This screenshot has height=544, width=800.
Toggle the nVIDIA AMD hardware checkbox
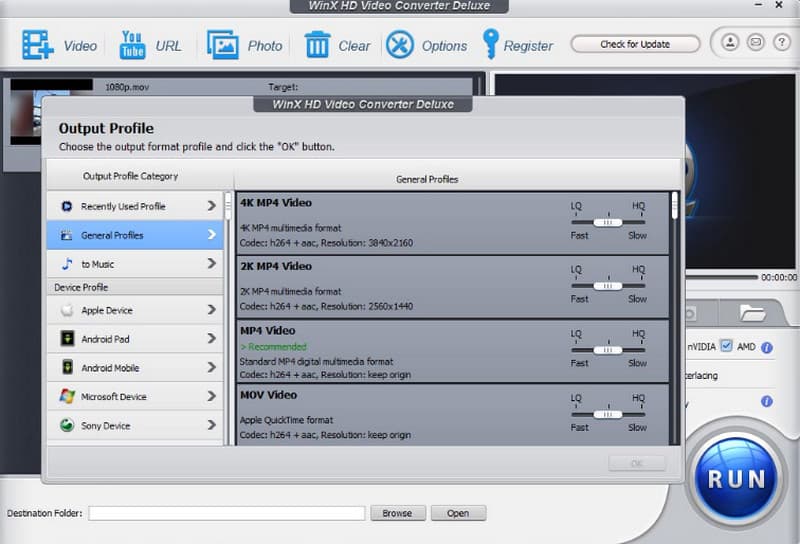pyautogui.click(x=727, y=346)
